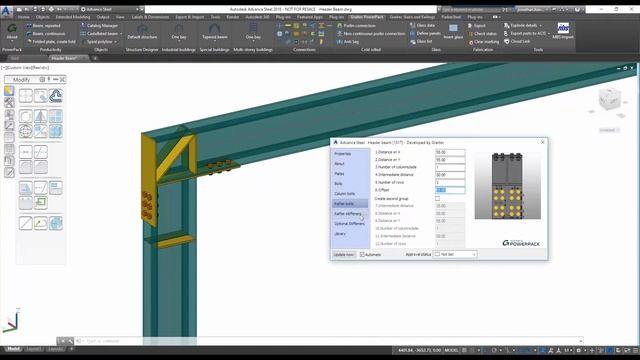The height and width of the screenshot is (360, 640).
Task: Open Optional Stiffeners in dialog sidebar
Action: [x=349, y=224]
